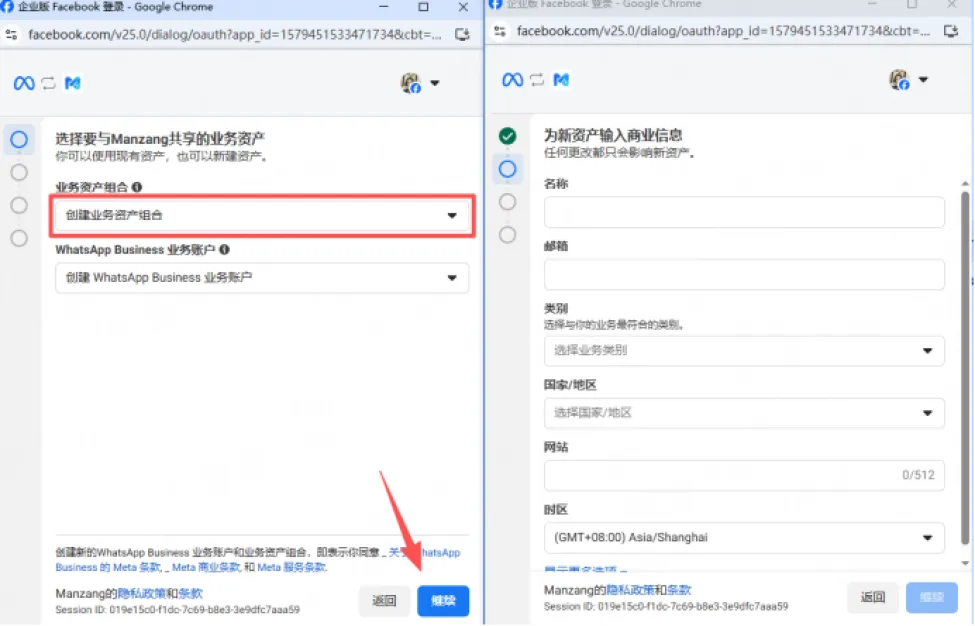Open 创建业务资产组合 dropdown
975x626 pixels.
pos(262,215)
